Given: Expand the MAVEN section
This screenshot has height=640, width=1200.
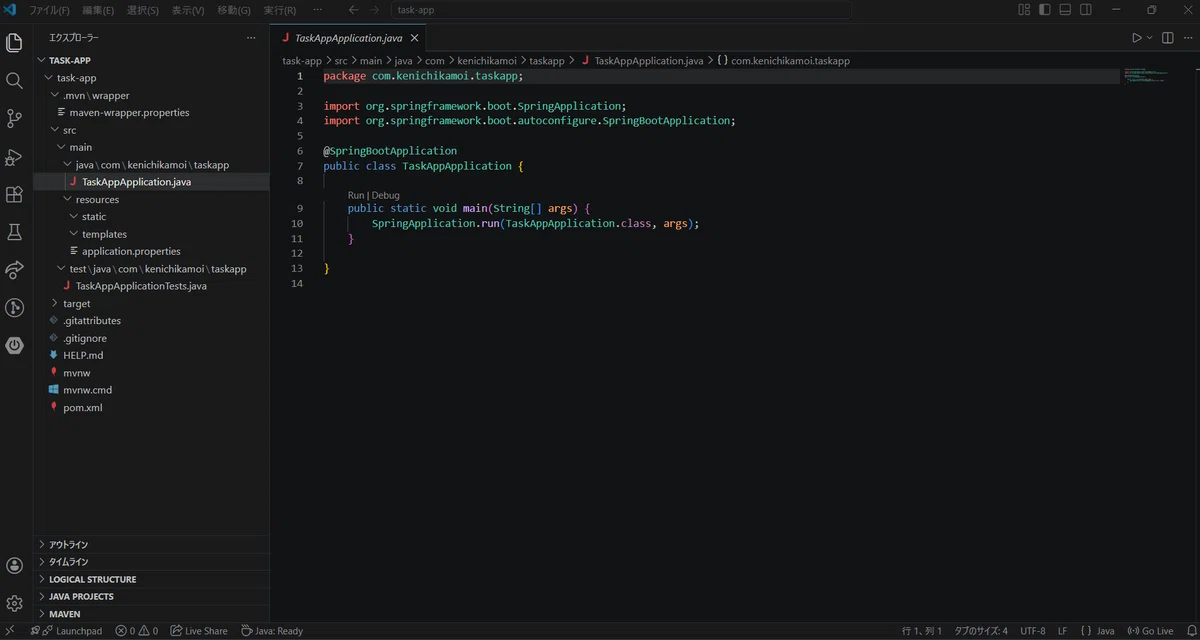Looking at the screenshot, I should pos(150,613).
